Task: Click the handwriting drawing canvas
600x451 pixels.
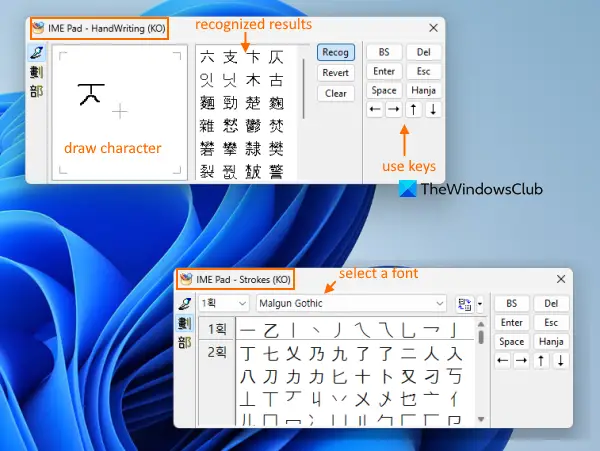Action: click(x=120, y=112)
